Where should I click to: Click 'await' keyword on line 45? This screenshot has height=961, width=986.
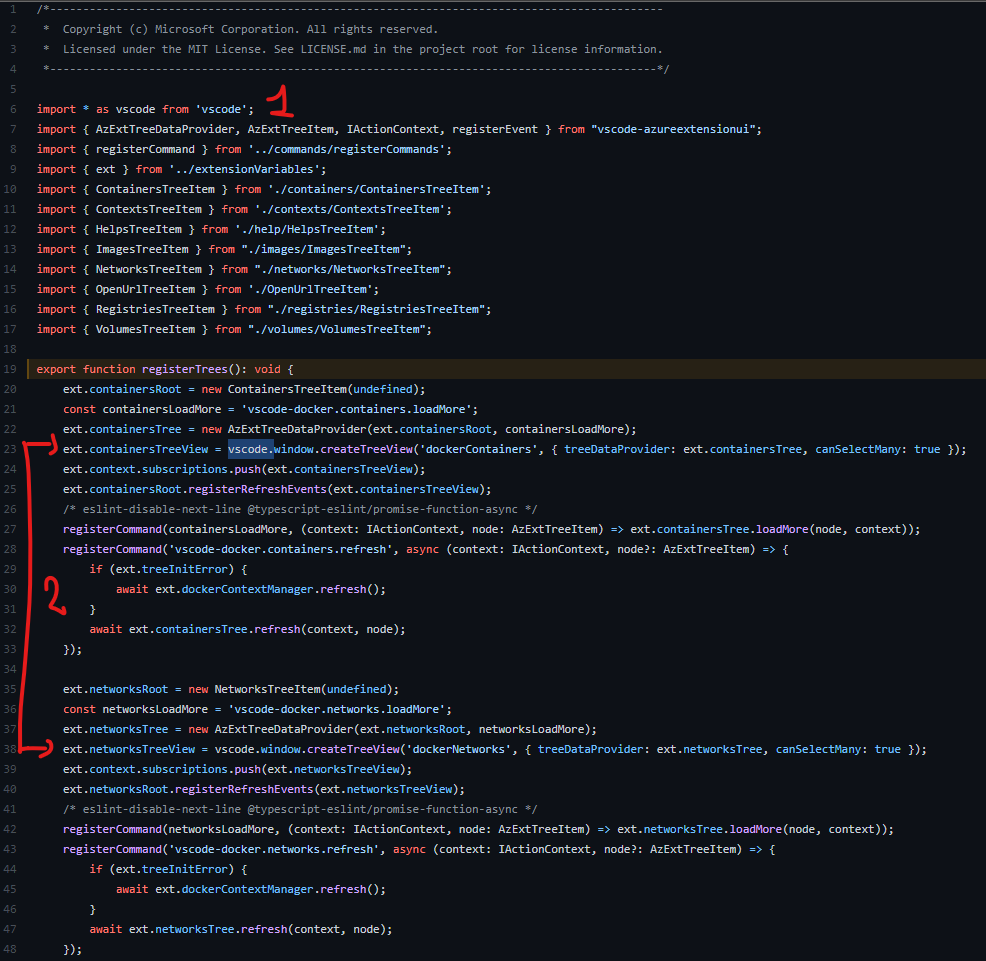click(132, 889)
